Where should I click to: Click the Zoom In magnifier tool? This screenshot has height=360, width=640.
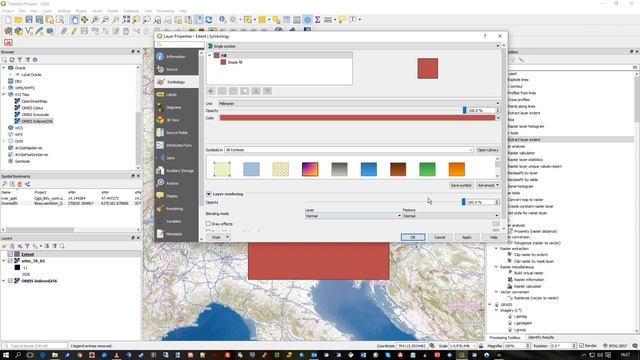coord(95,20)
